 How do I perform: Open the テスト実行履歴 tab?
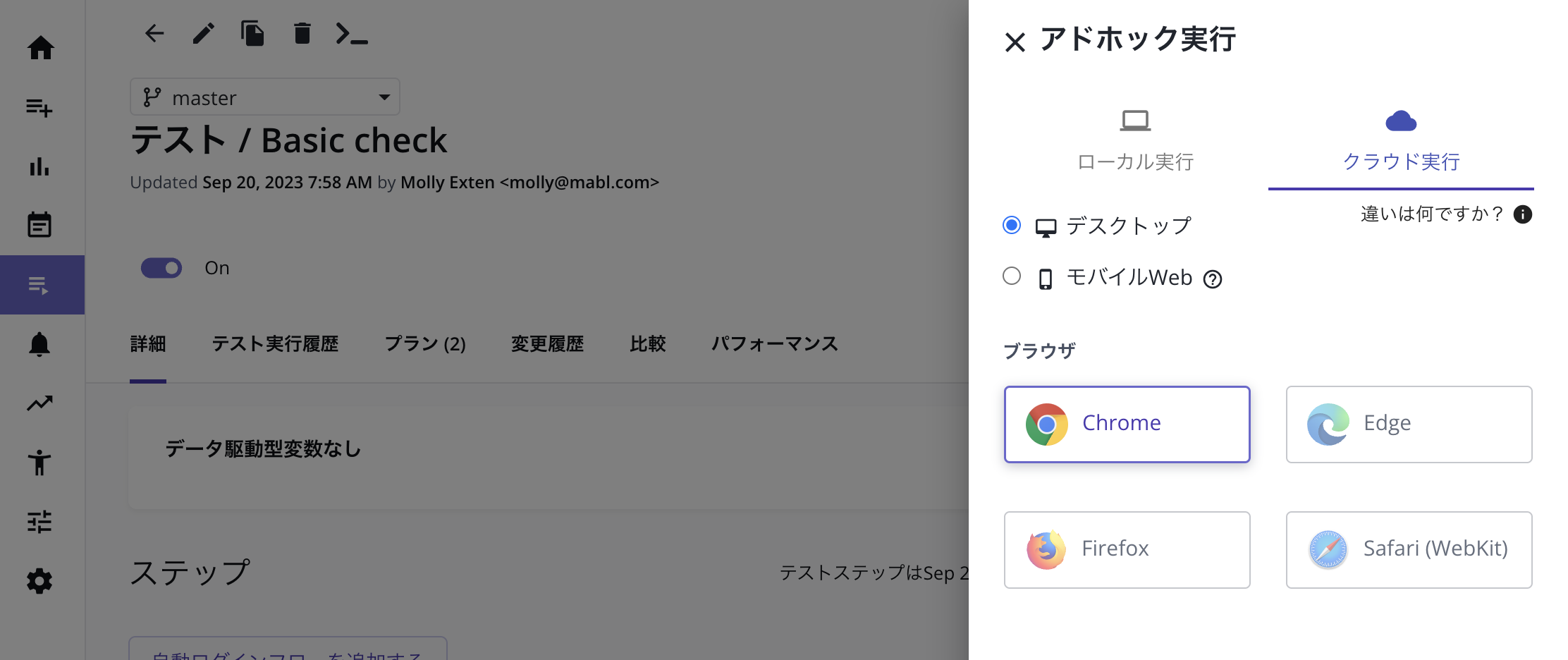(275, 344)
